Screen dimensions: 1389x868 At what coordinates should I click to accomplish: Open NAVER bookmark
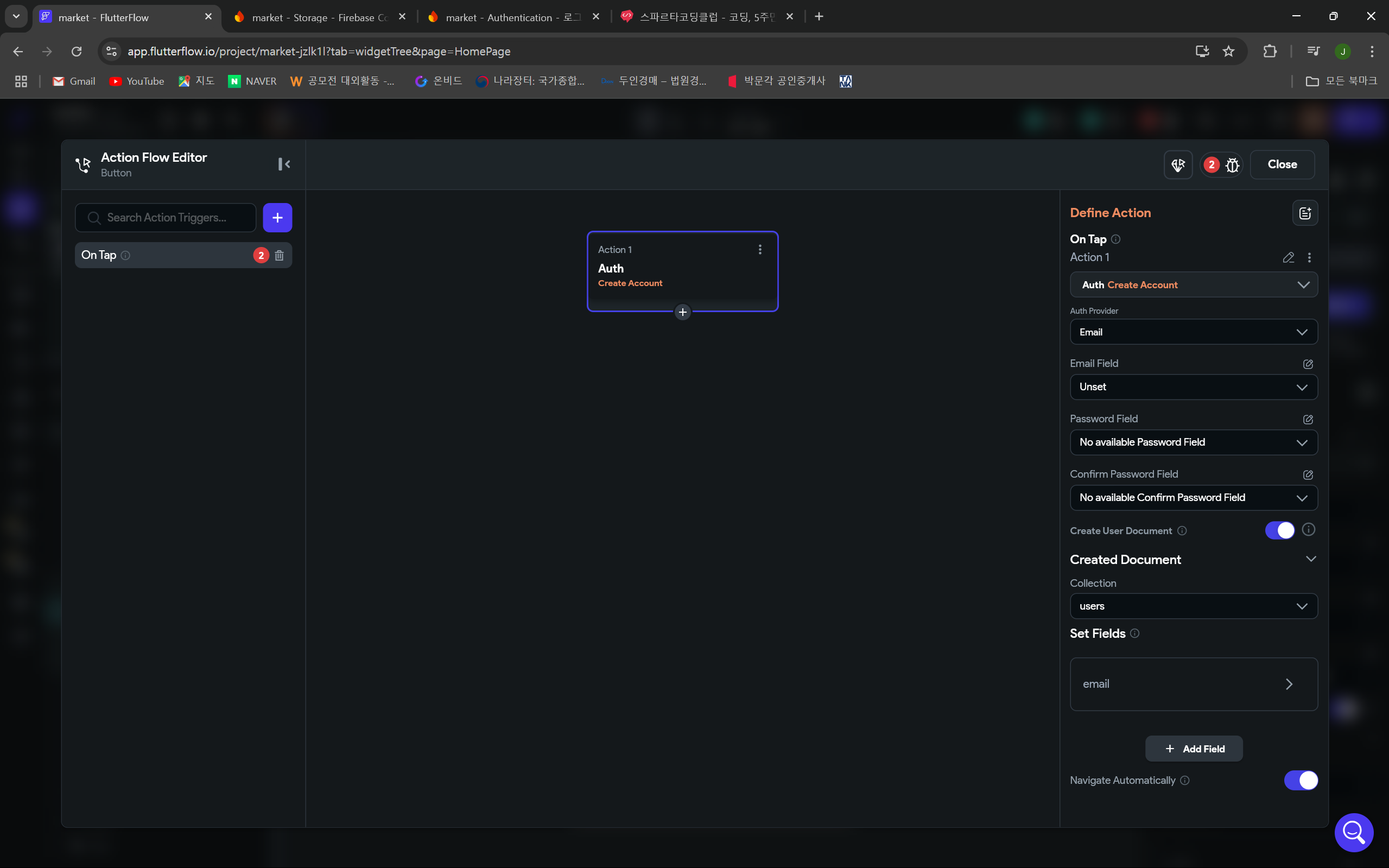252,81
